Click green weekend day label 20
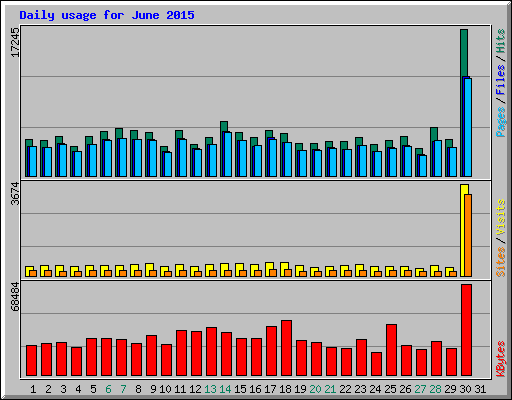 point(315,389)
